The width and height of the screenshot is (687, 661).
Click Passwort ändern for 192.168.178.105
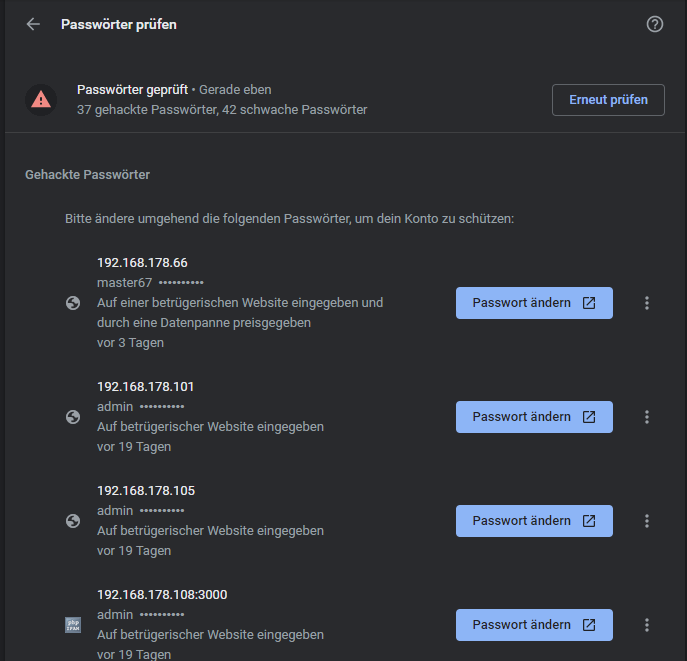pyautogui.click(x=534, y=521)
